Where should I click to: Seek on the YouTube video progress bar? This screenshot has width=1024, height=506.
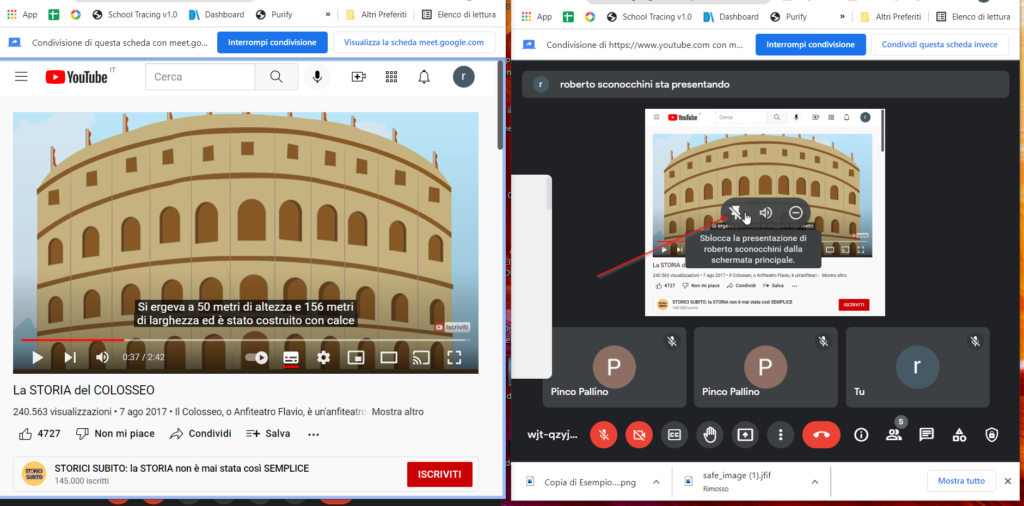[245, 340]
